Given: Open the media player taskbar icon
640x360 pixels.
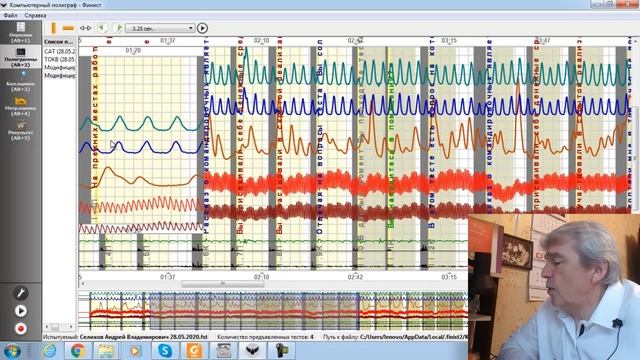Looking at the screenshot, I should 135,351.
